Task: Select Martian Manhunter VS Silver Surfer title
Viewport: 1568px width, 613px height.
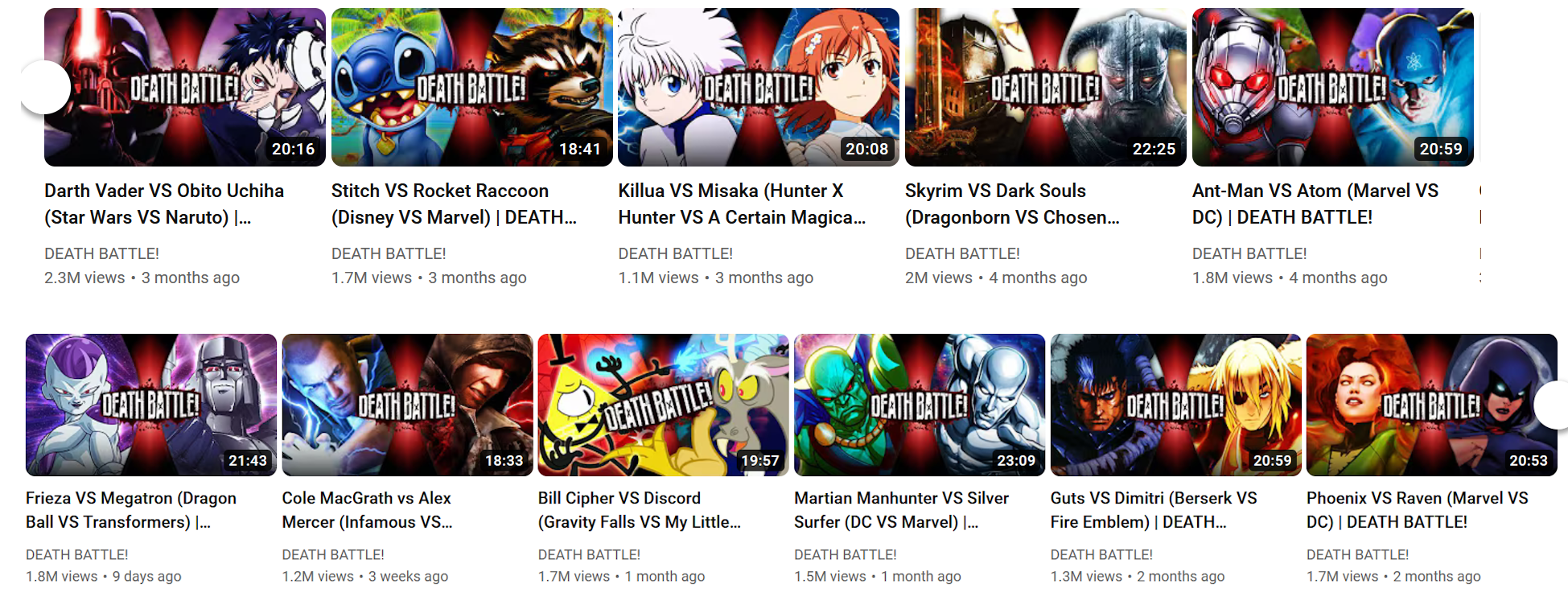Action: (901, 509)
